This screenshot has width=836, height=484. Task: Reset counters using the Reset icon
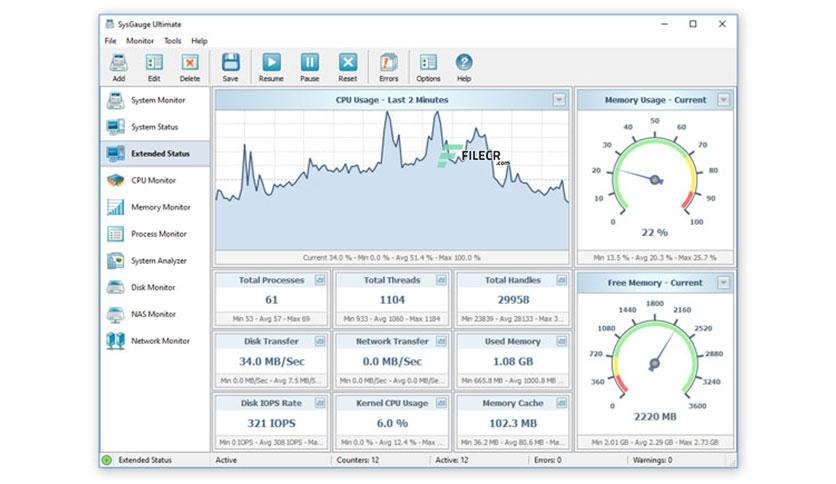(348, 63)
